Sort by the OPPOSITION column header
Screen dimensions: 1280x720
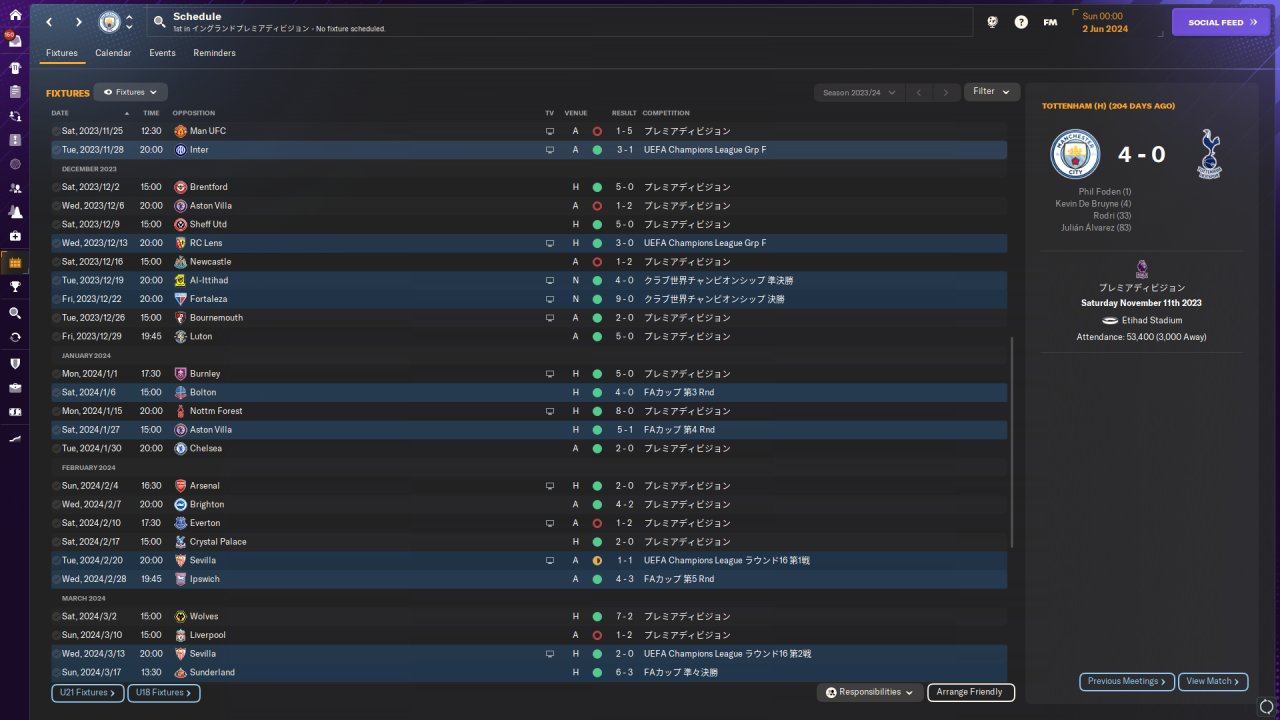[x=194, y=113]
